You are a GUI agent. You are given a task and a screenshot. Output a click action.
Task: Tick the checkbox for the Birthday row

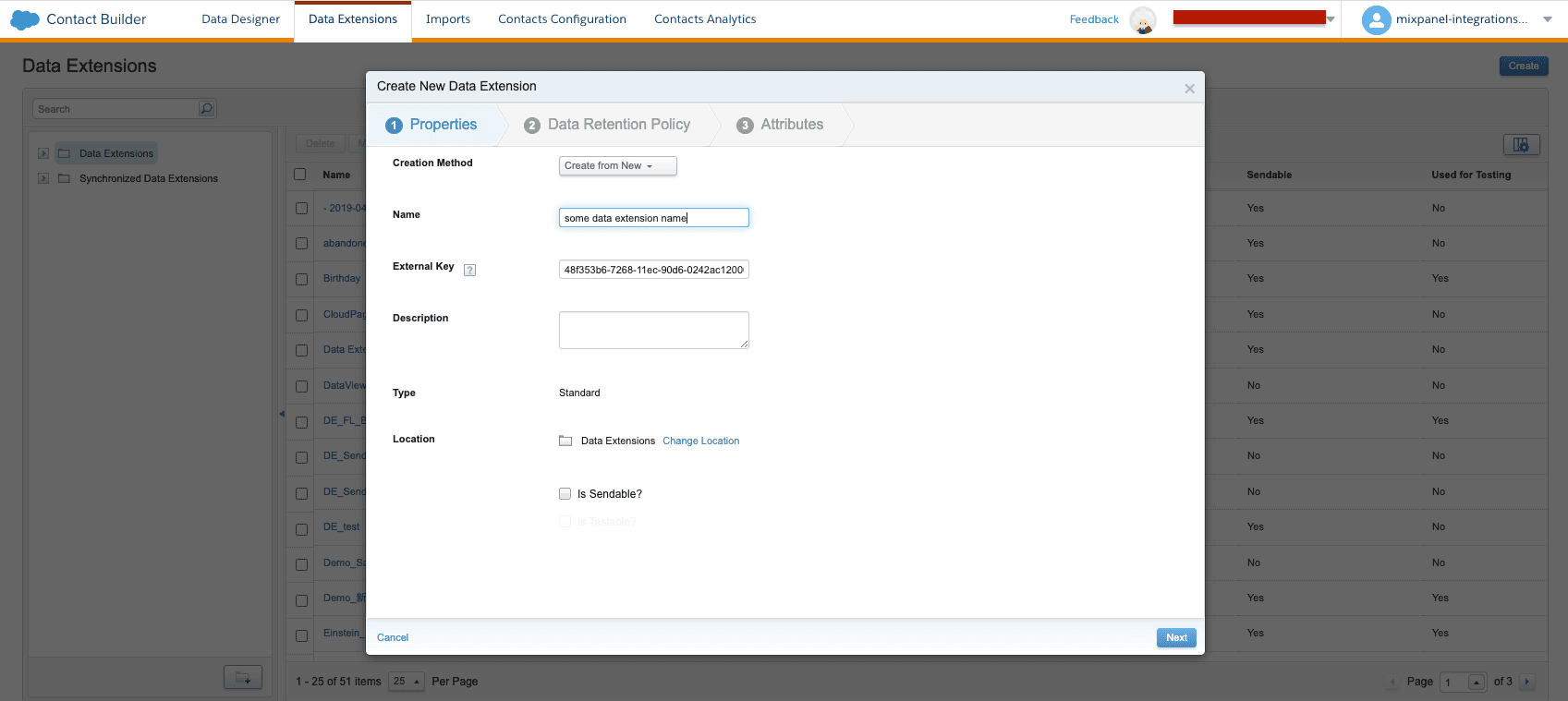coord(301,279)
